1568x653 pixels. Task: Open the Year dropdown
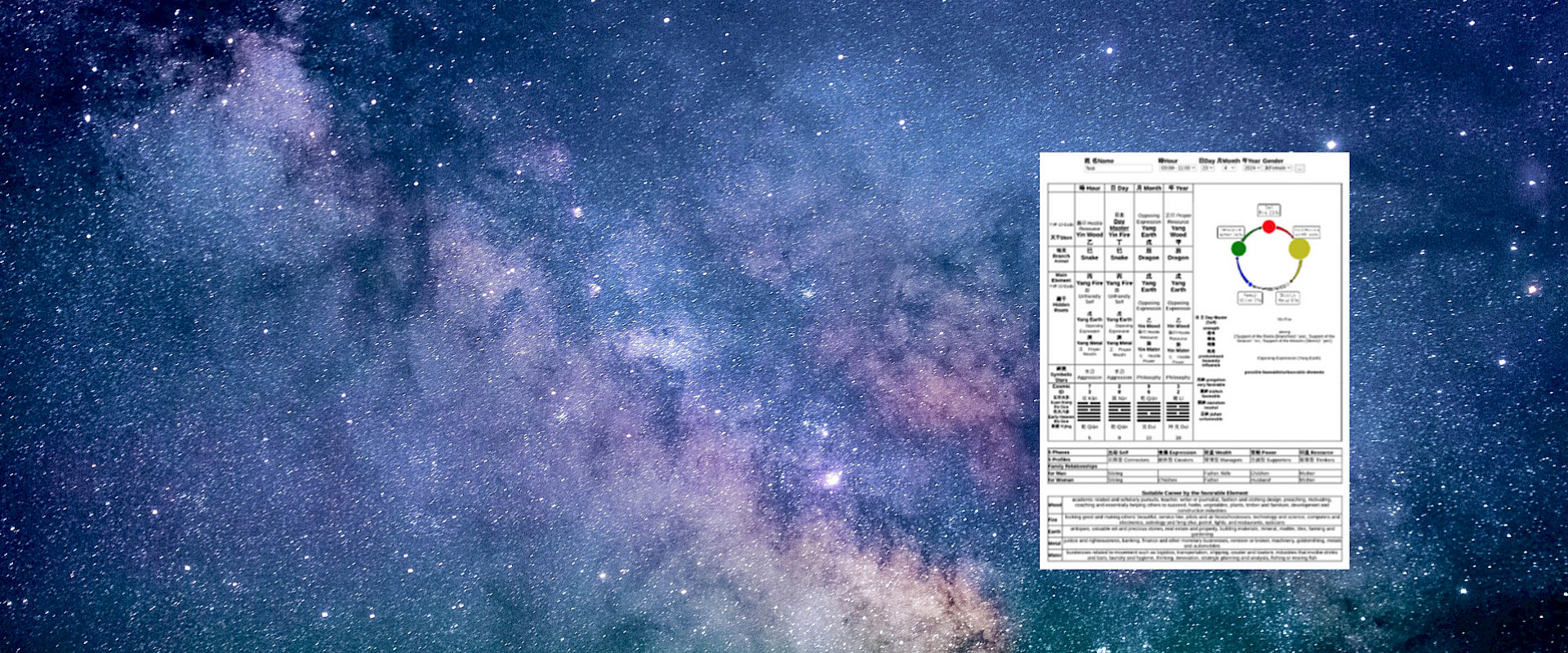1252,168
